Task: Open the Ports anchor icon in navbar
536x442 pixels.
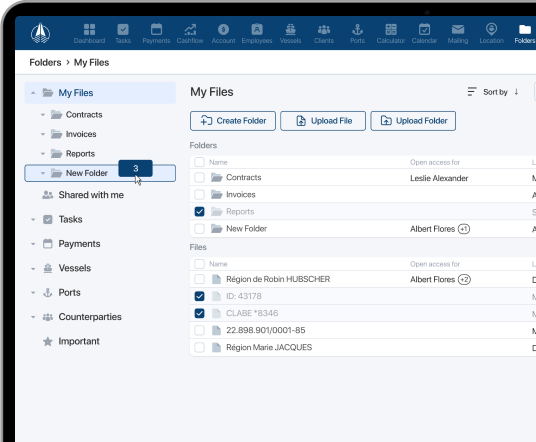Action: [357, 30]
